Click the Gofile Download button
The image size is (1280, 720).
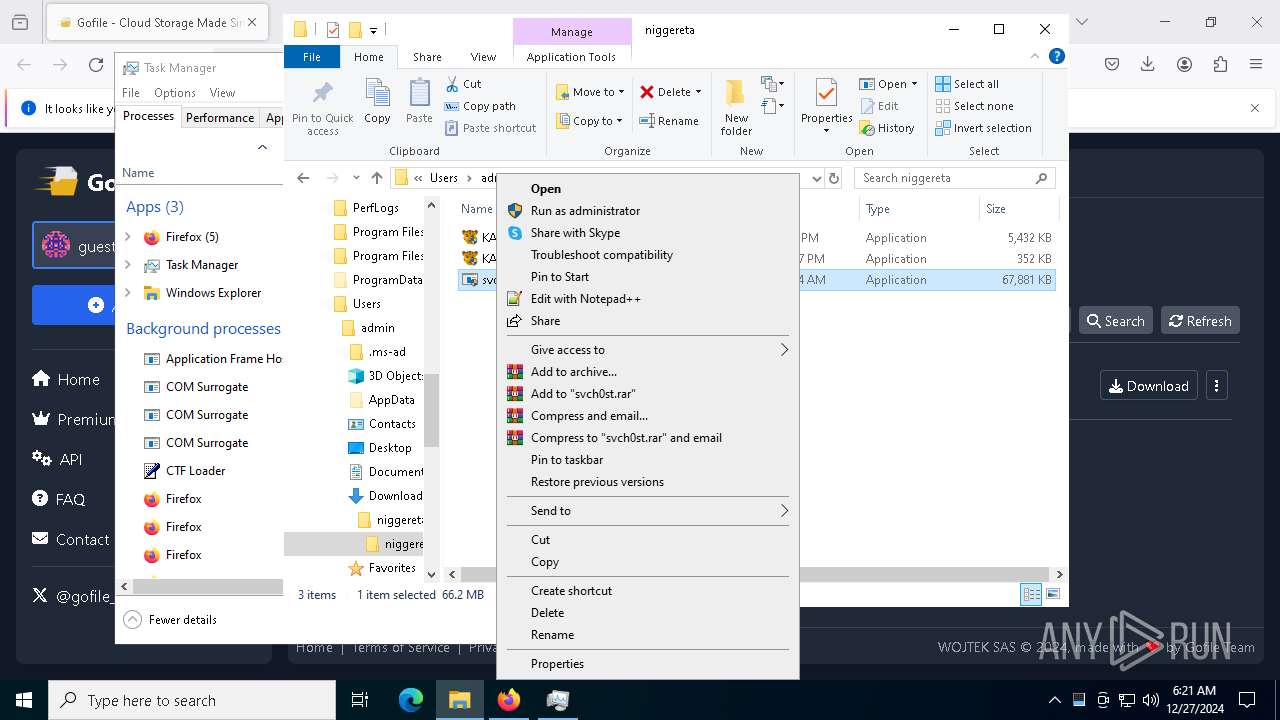point(1149,386)
